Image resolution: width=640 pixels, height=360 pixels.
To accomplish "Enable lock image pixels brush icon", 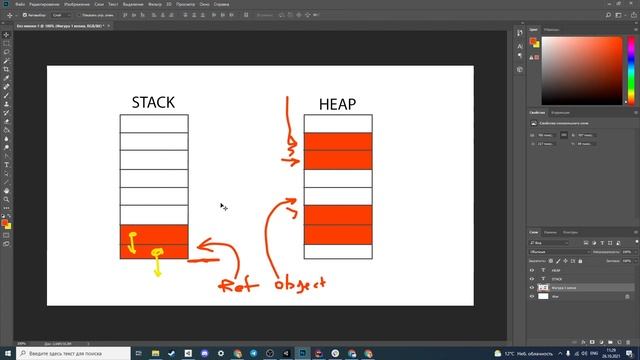I will point(558,261).
